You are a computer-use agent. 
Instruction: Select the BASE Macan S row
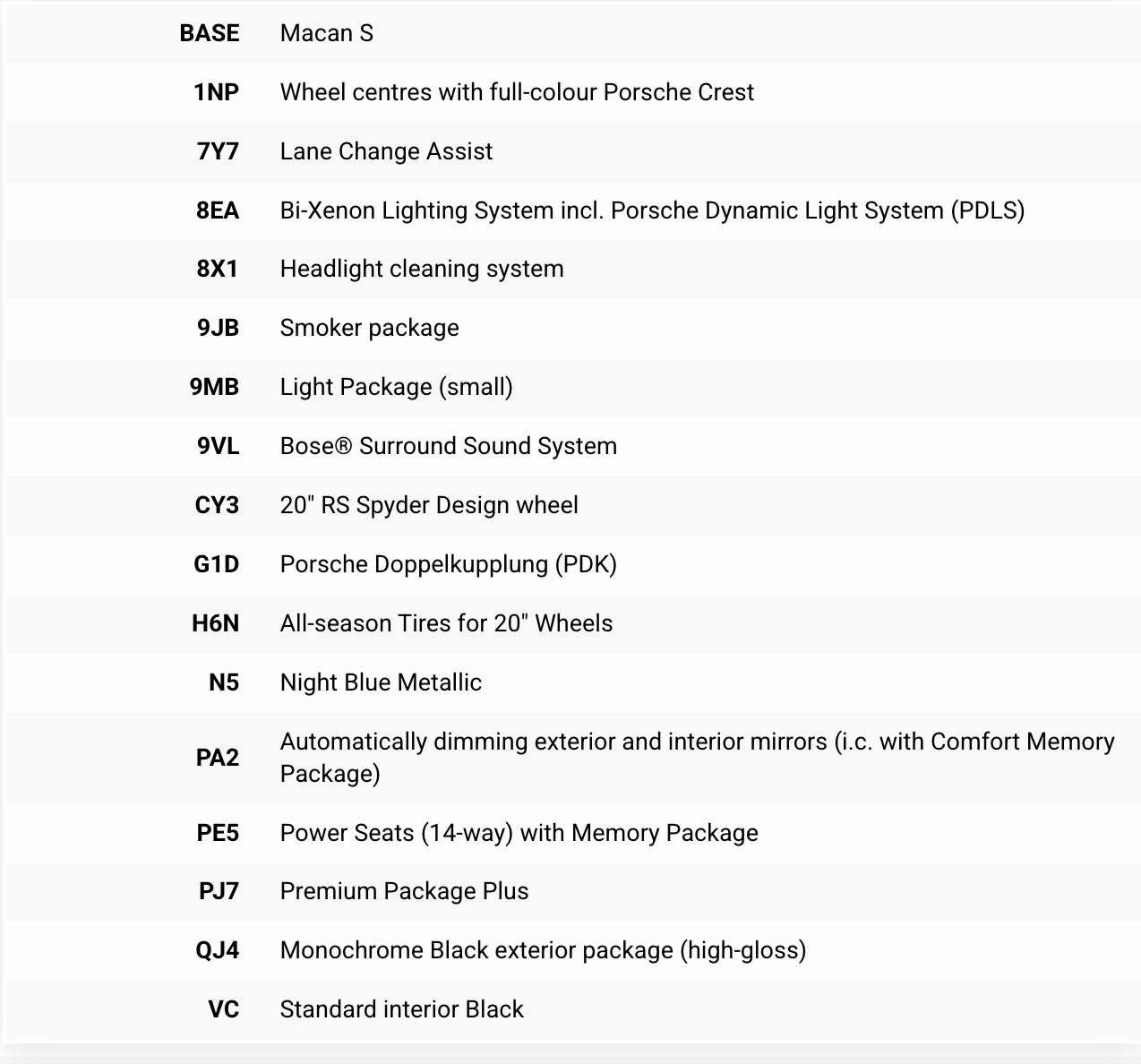click(x=573, y=33)
